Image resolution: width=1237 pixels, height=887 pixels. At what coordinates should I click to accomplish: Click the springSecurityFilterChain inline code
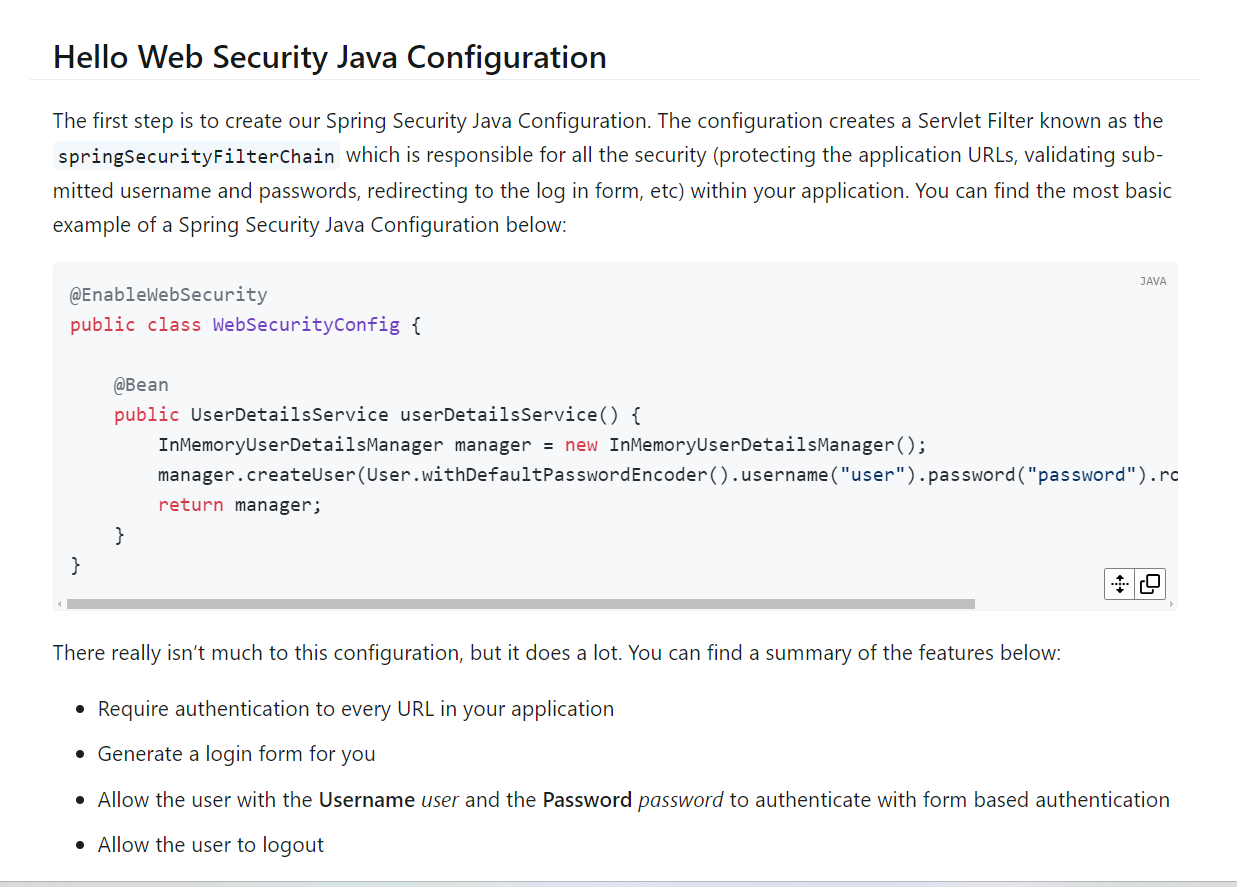196,156
